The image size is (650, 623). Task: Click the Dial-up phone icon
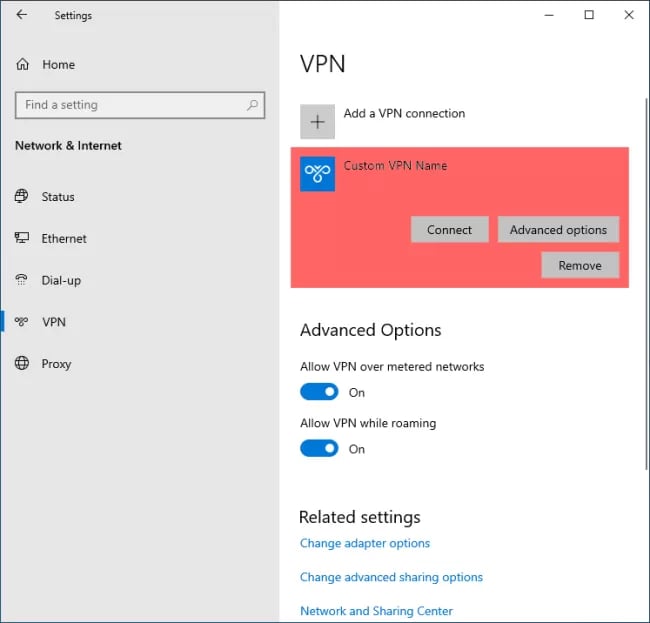(x=22, y=280)
